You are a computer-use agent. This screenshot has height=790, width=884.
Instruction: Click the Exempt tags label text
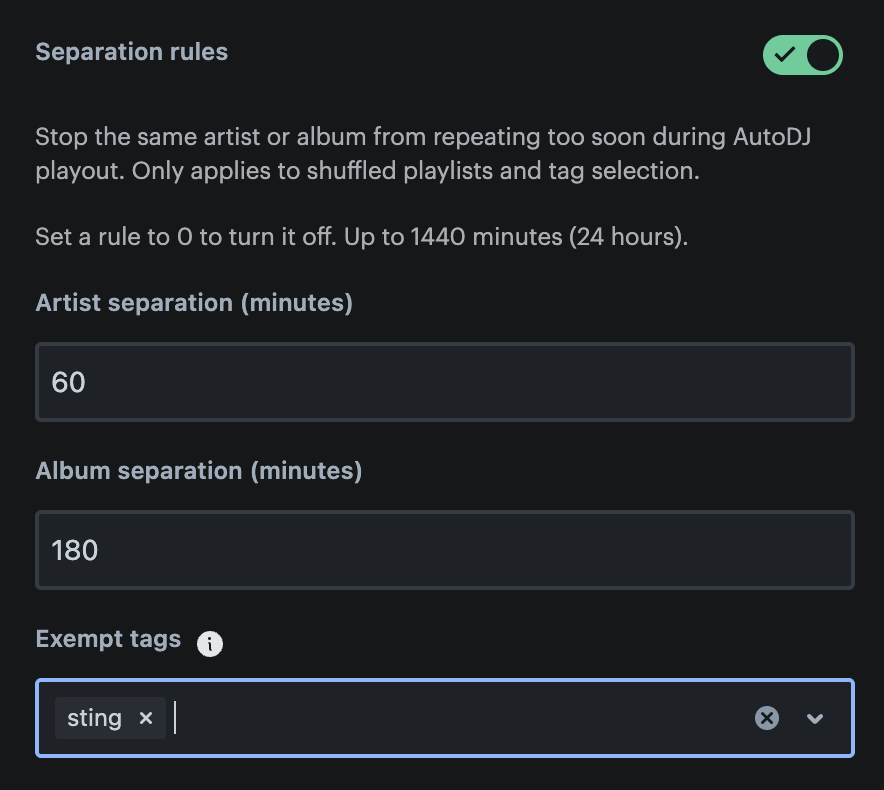(108, 639)
